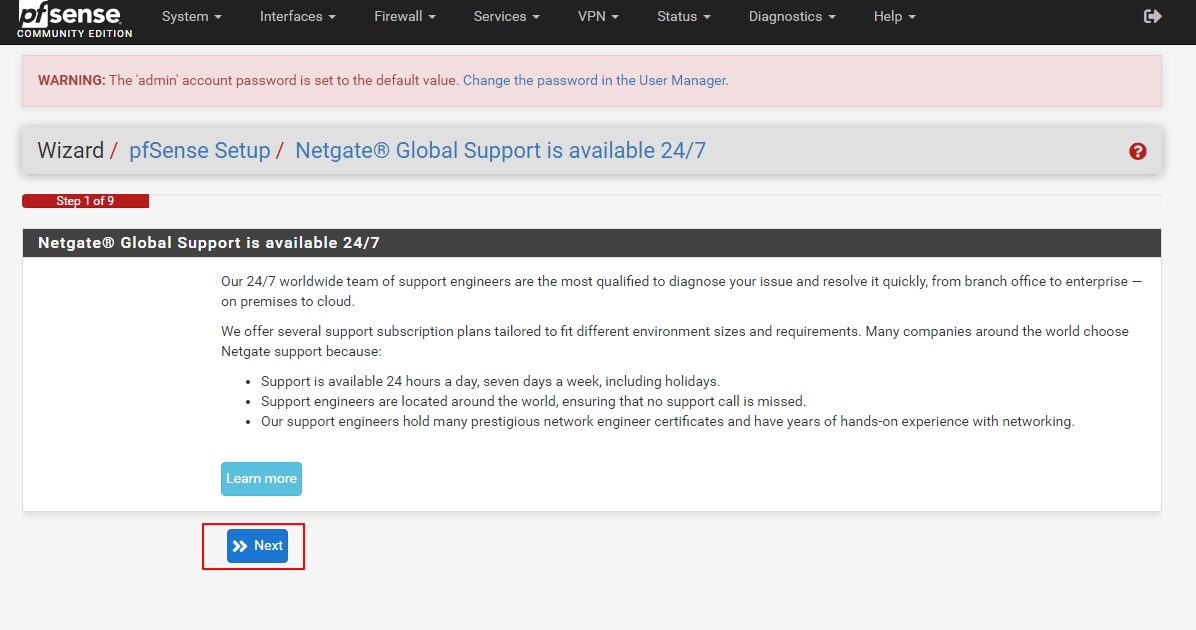Open the Interfaces menu
The image size is (1196, 630).
297,16
